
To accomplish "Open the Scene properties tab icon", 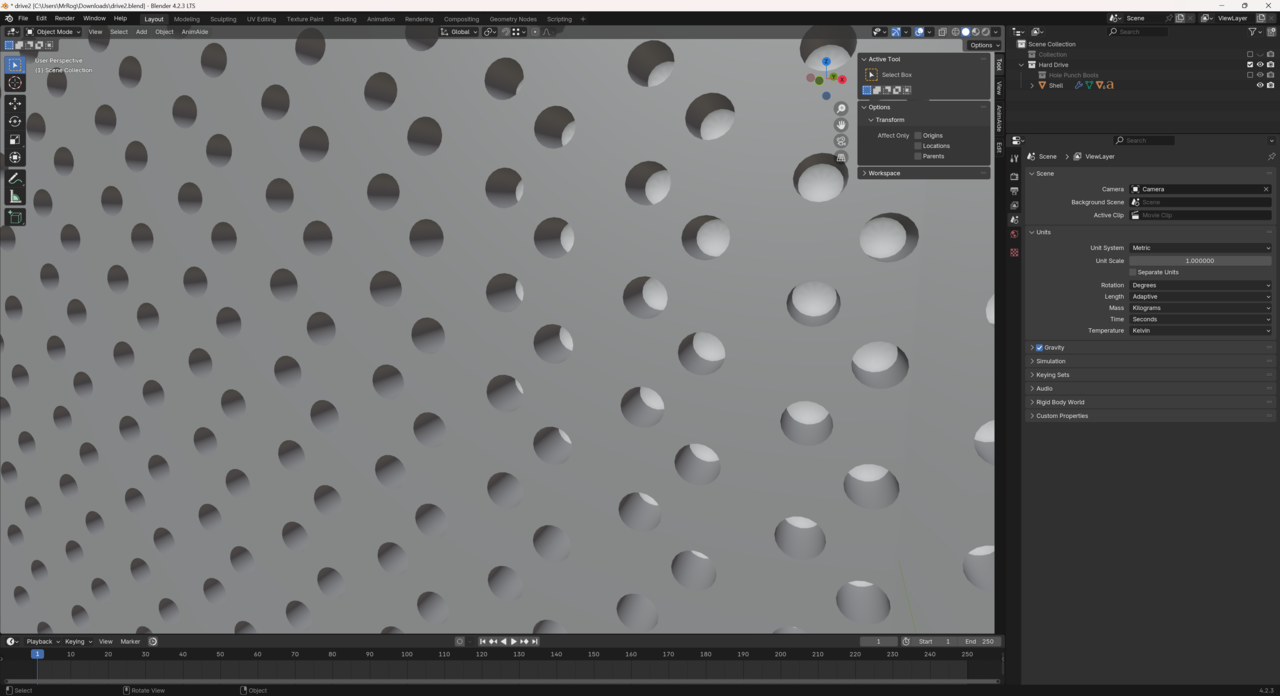I will coord(1014,220).
